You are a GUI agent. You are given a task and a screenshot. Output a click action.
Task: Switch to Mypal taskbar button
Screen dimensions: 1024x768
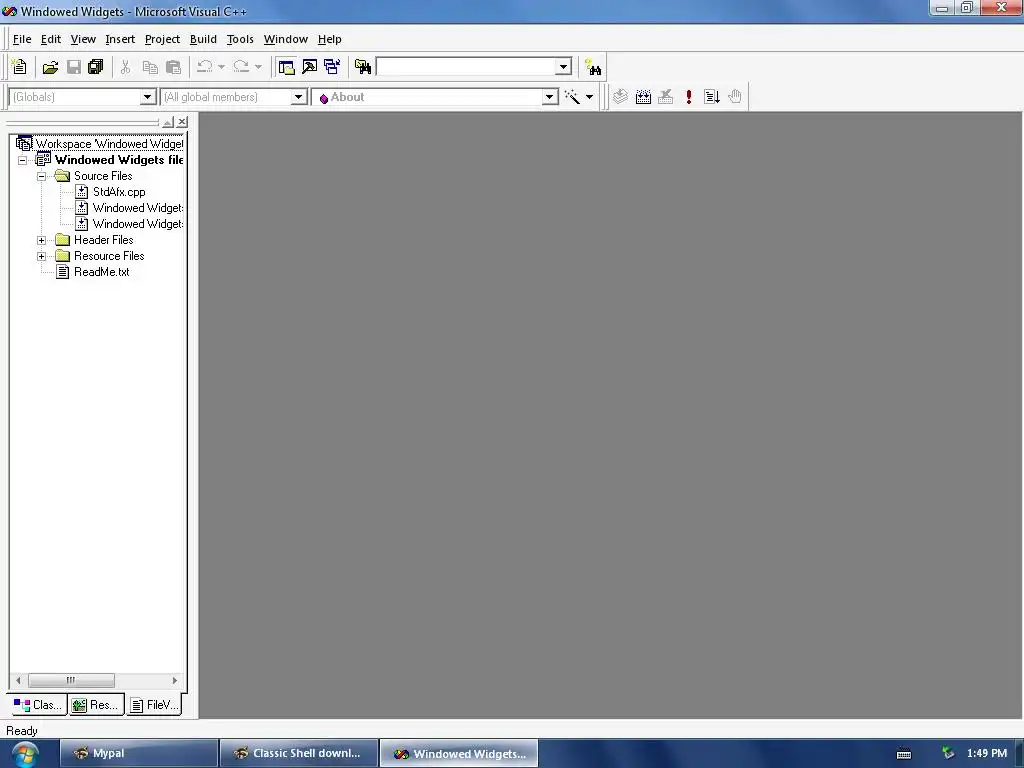pos(138,754)
